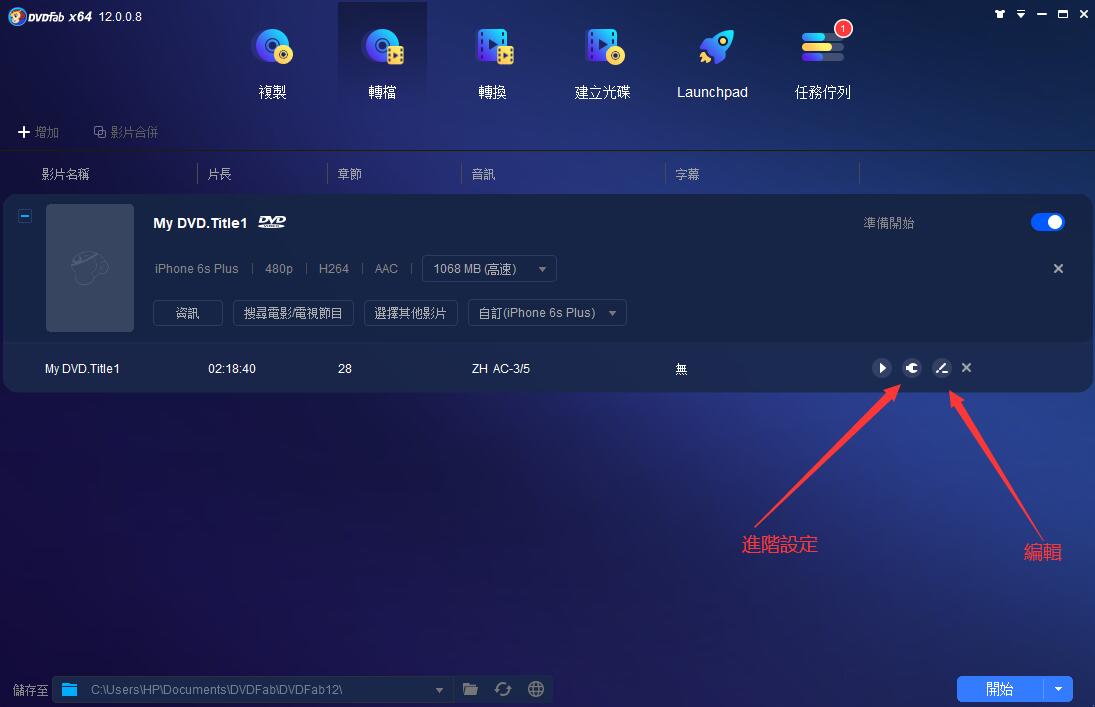Open the video edit pencil icon
Screen dimensions: 1095x707
click(941, 367)
